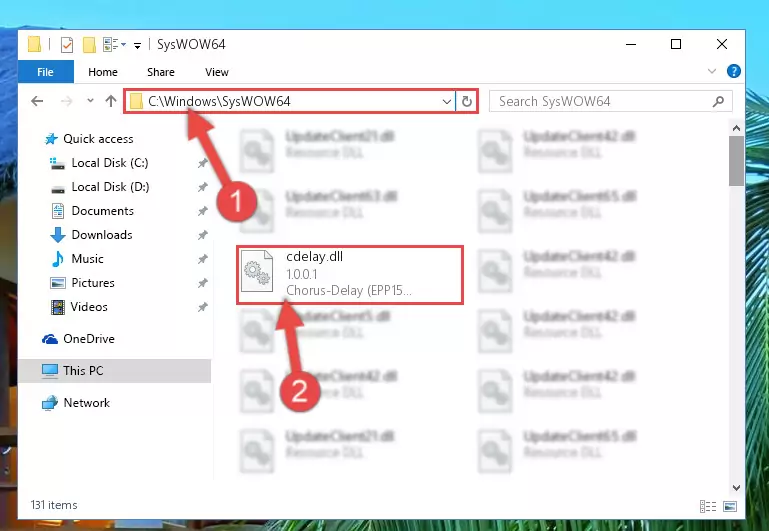The width and height of the screenshot is (769, 531).
Task: Click the Videos filmstrip icon
Action: (58, 307)
